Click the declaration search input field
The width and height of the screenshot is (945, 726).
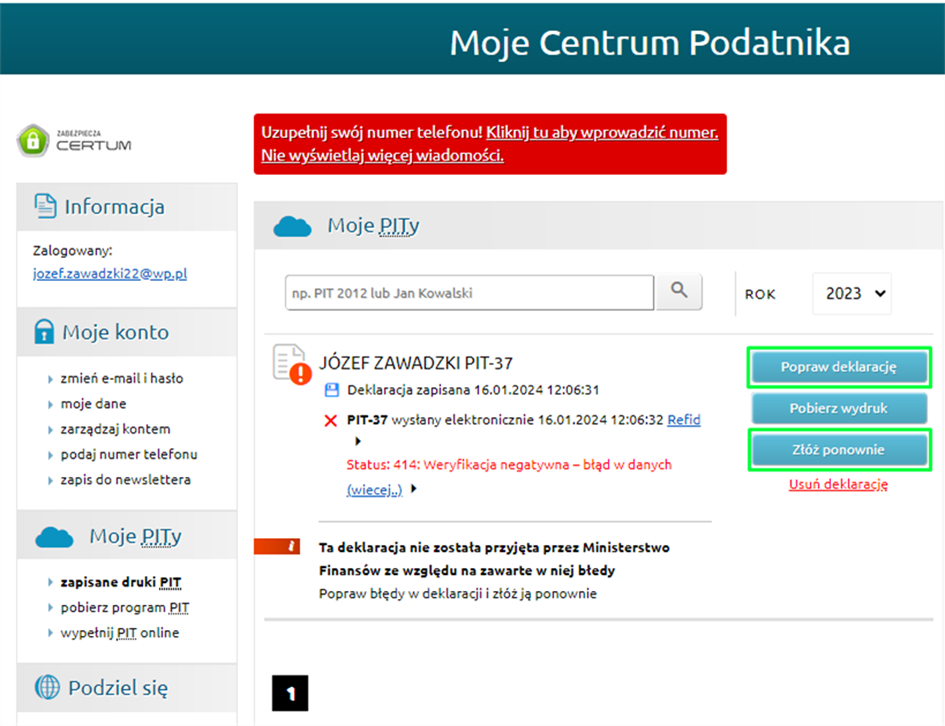coord(468,292)
